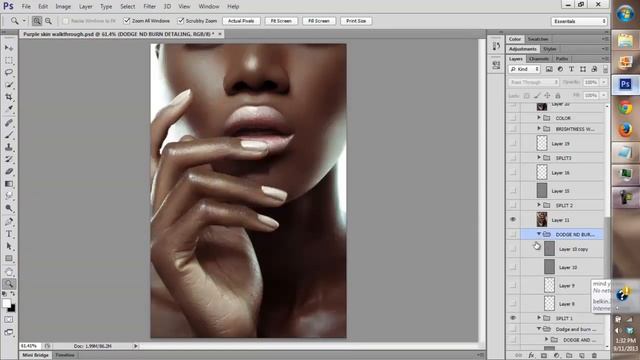The width and height of the screenshot is (640, 360).
Task: Choose Zoom Out mode in options bar
Action: [x=48, y=21]
